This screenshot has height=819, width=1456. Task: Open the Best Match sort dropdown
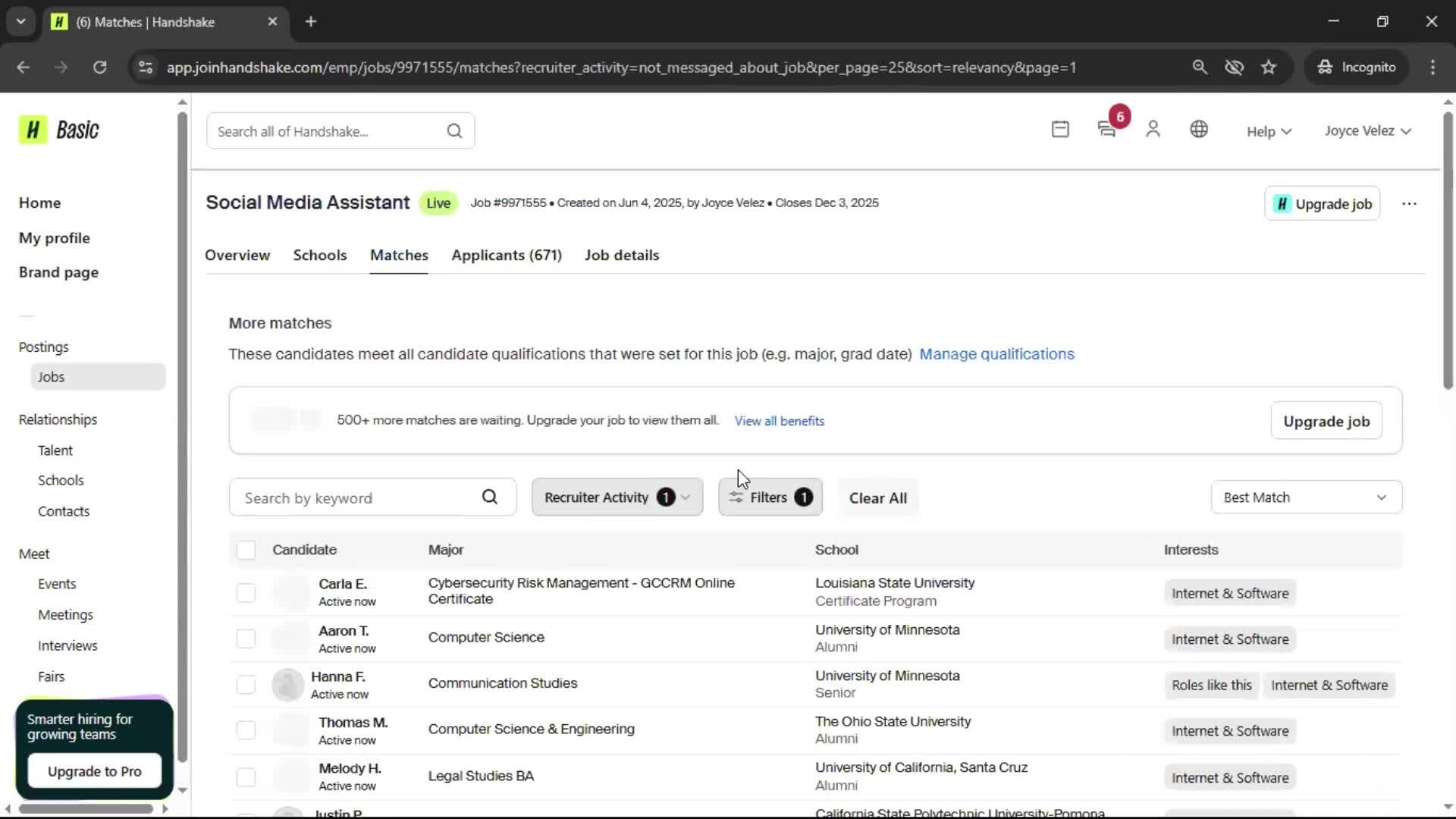pyautogui.click(x=1306, y=497)
